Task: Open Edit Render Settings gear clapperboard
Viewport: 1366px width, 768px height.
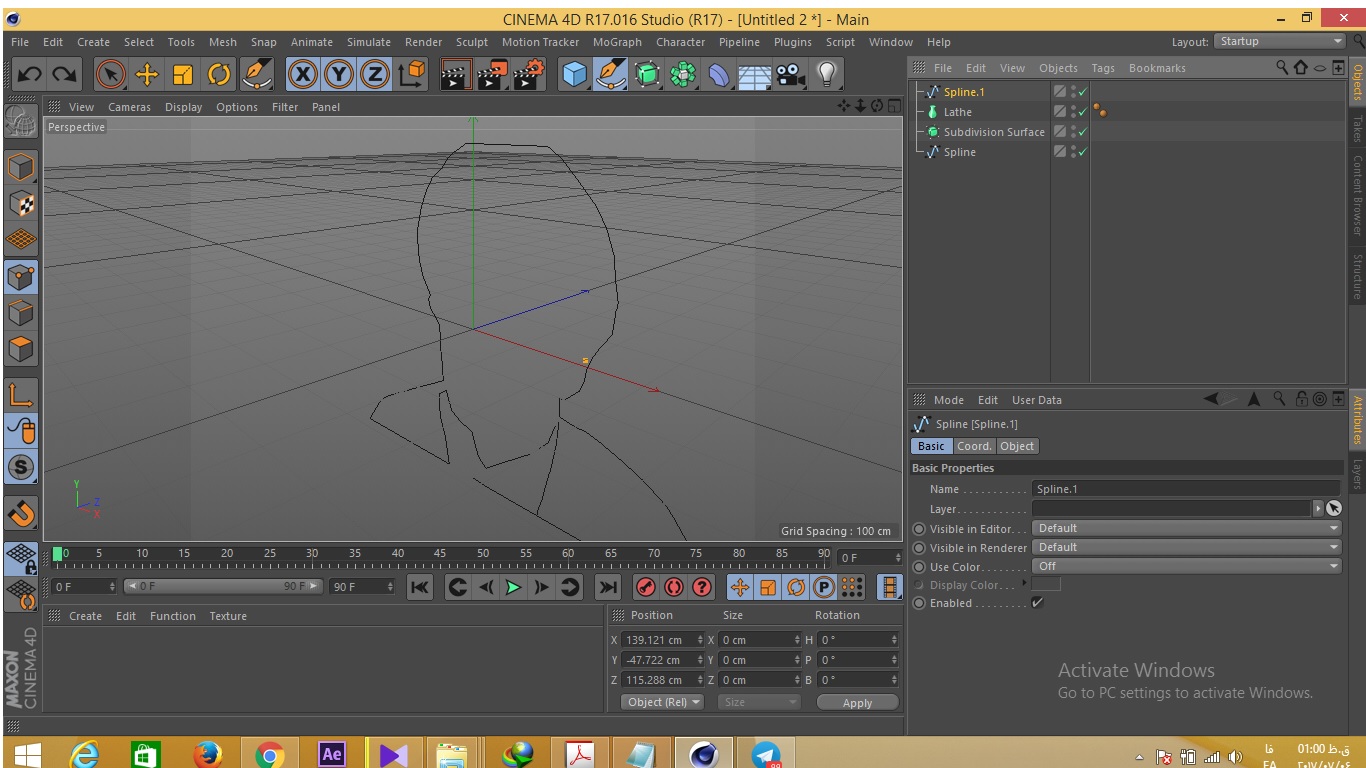Action: click(x=528, y=74)
